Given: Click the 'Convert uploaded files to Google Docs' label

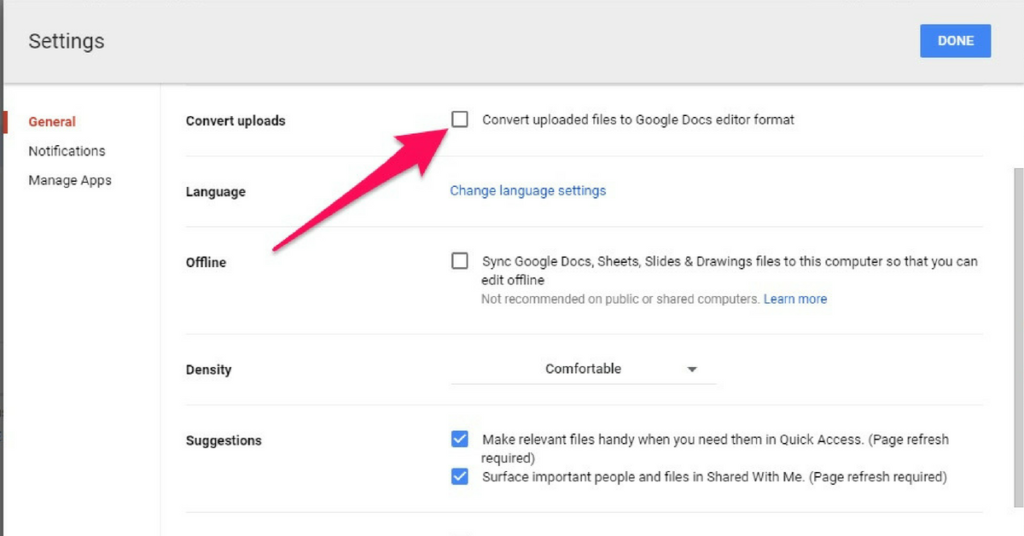Looking at the screenshot, I should [638, 119].
